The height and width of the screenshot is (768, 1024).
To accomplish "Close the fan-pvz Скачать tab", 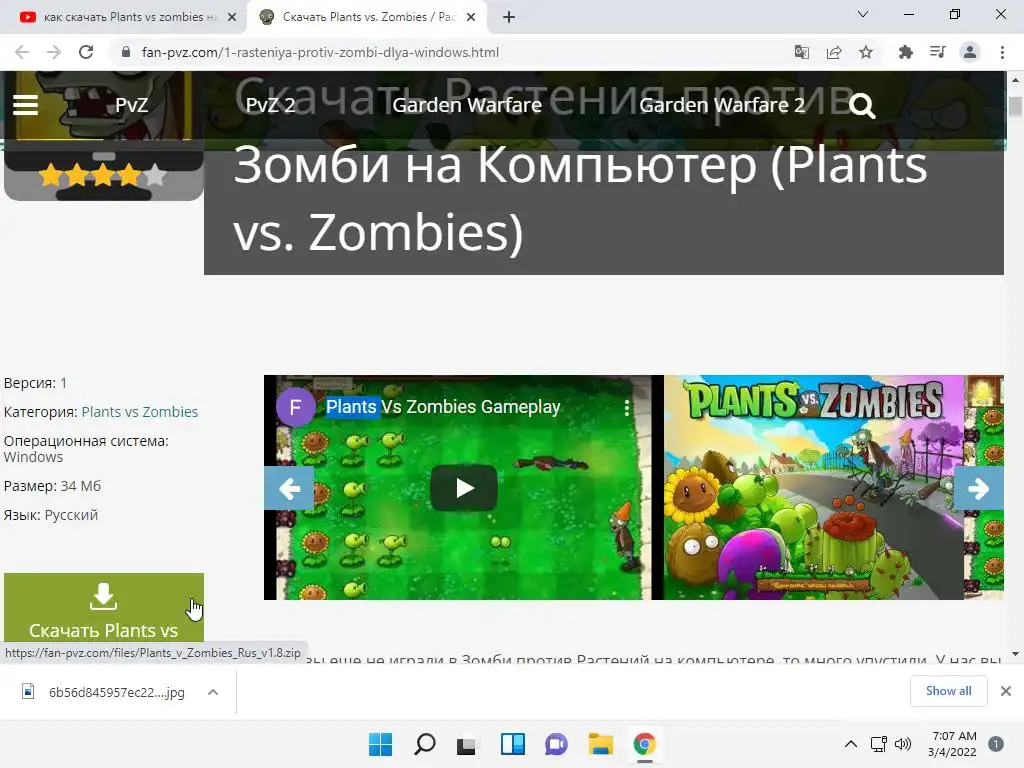I will [471, 17].
